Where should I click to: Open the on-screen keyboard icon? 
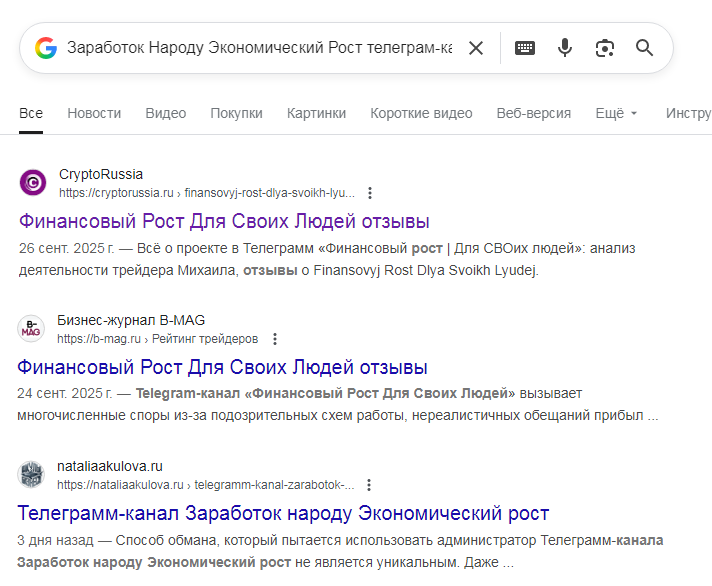[525, 48]
